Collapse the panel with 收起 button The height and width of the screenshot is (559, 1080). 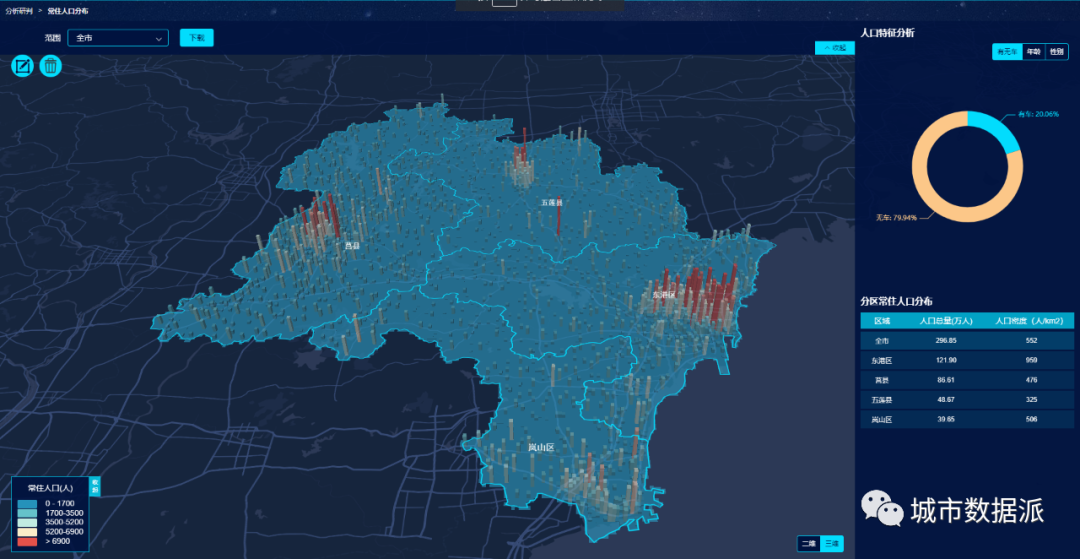click(835, 48)
